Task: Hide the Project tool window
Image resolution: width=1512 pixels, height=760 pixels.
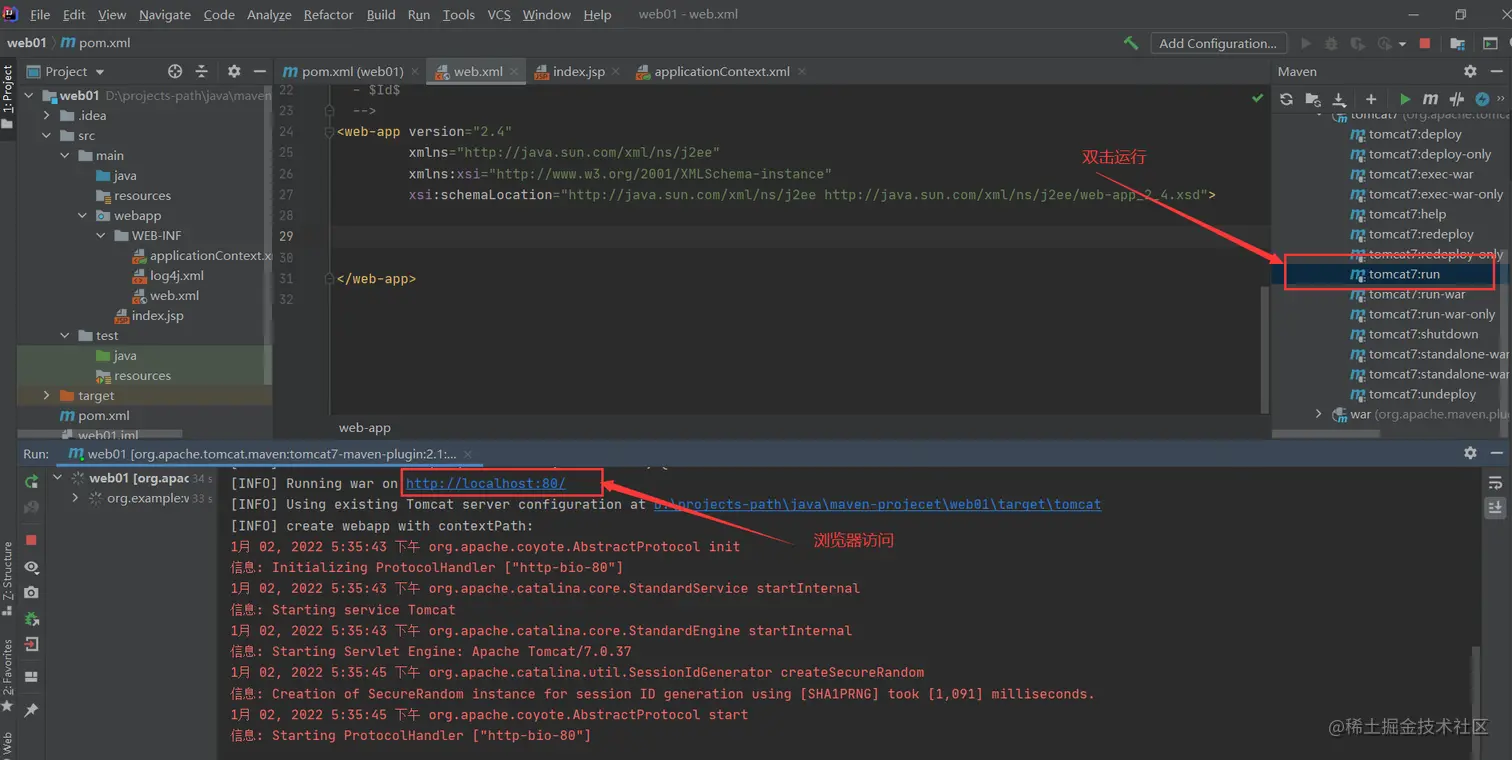Action: [x=259, y=71]
